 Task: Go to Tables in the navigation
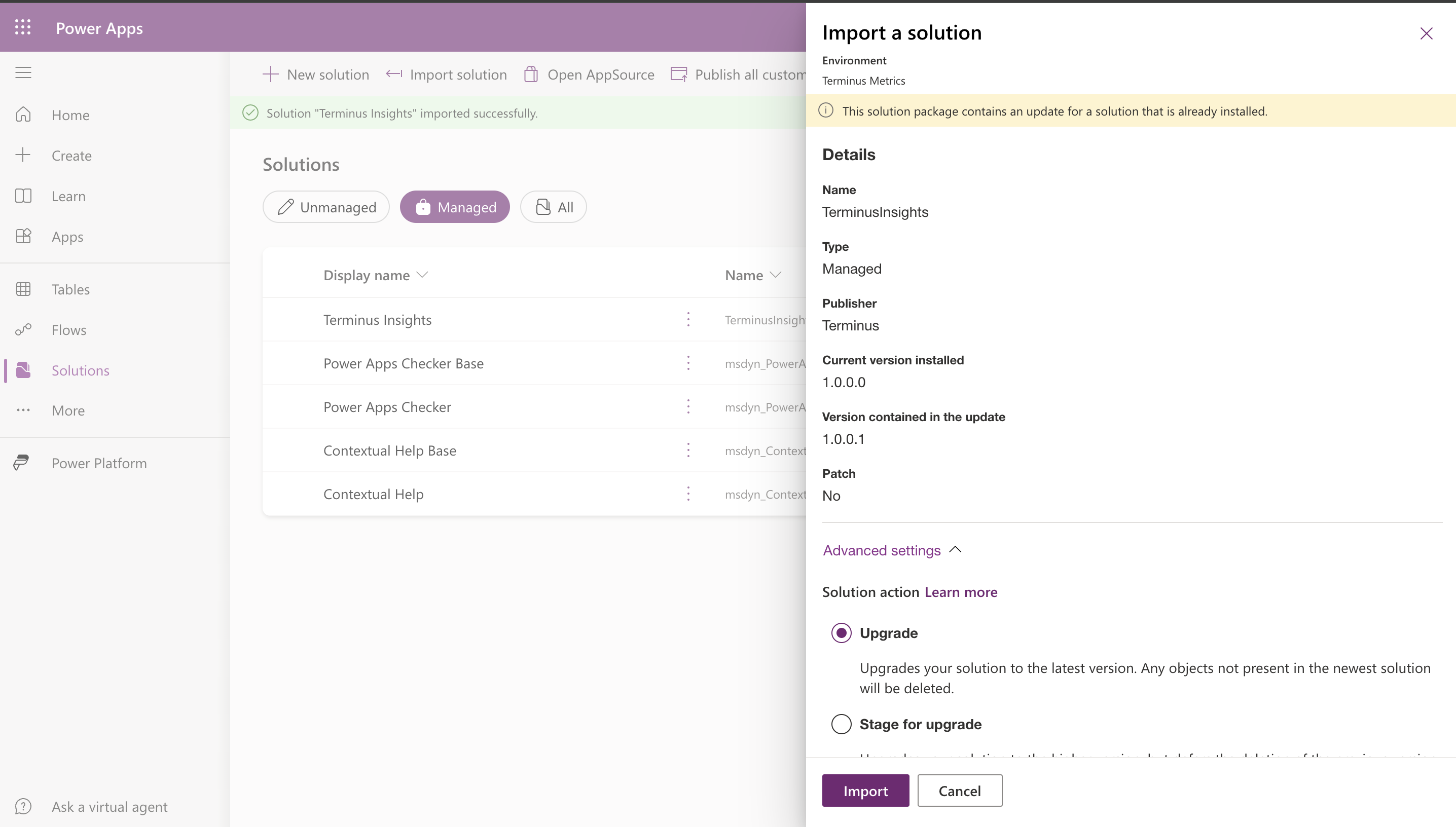[70, 289]
